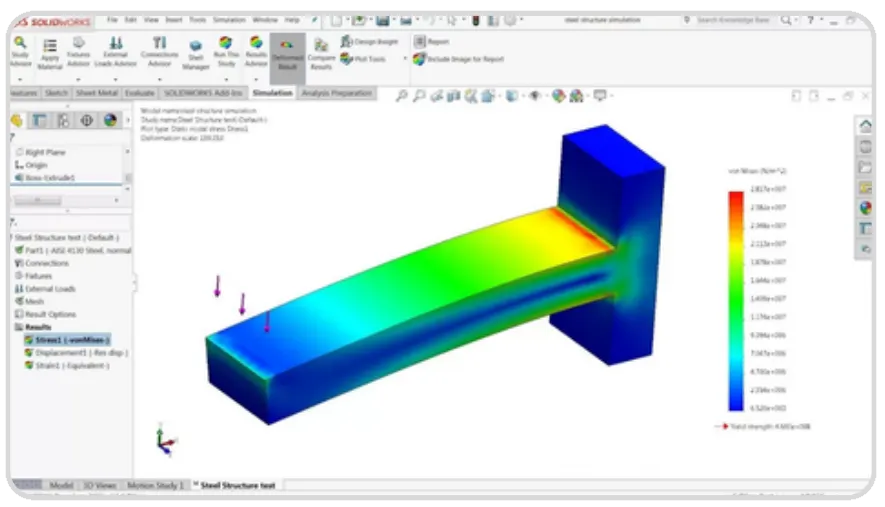
Task: Click the Rebuild traffic light icon
Action: pos(476,20)
